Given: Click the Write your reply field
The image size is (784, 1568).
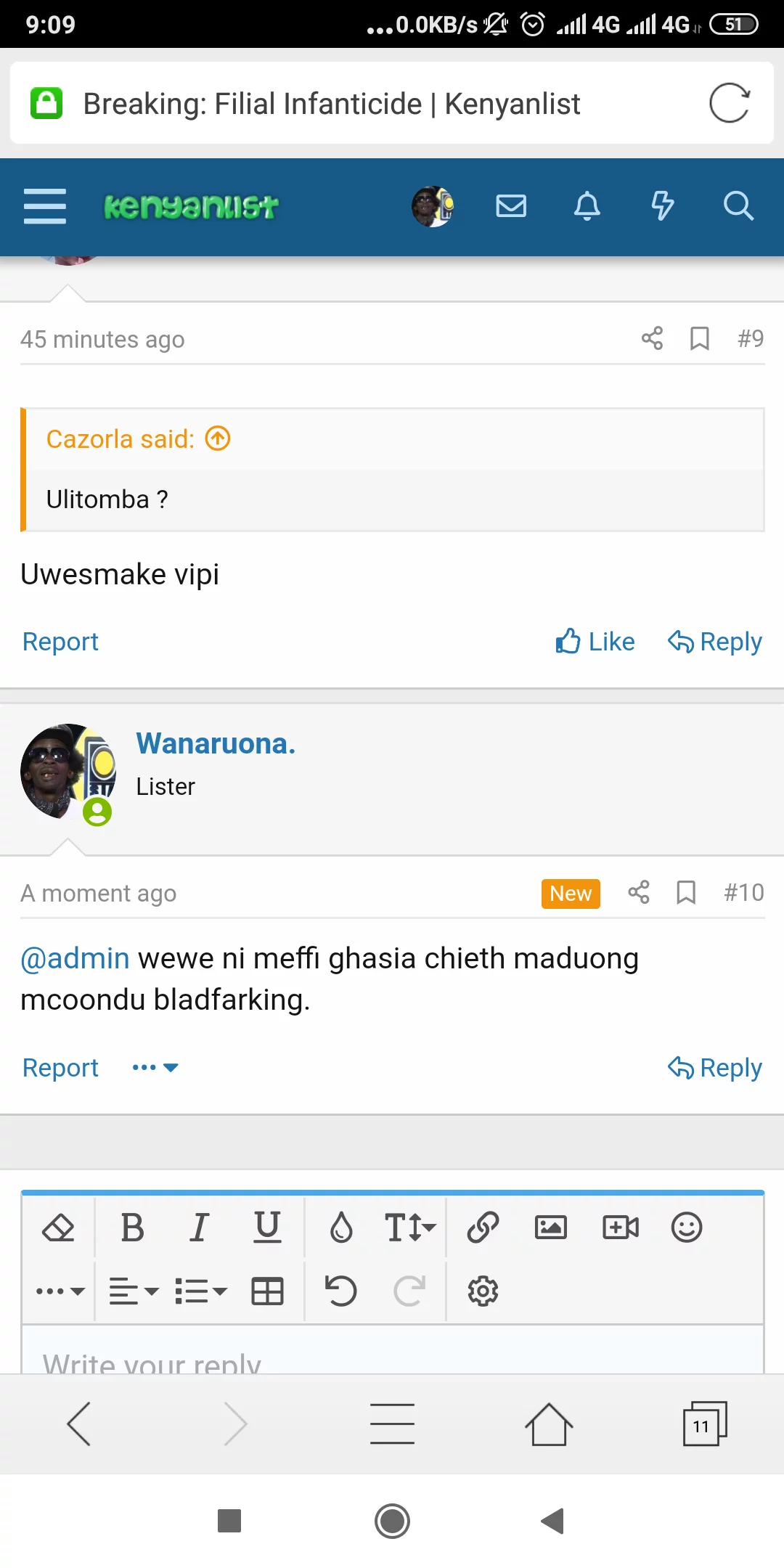Looking at the screenshot, I should 392,1359.
